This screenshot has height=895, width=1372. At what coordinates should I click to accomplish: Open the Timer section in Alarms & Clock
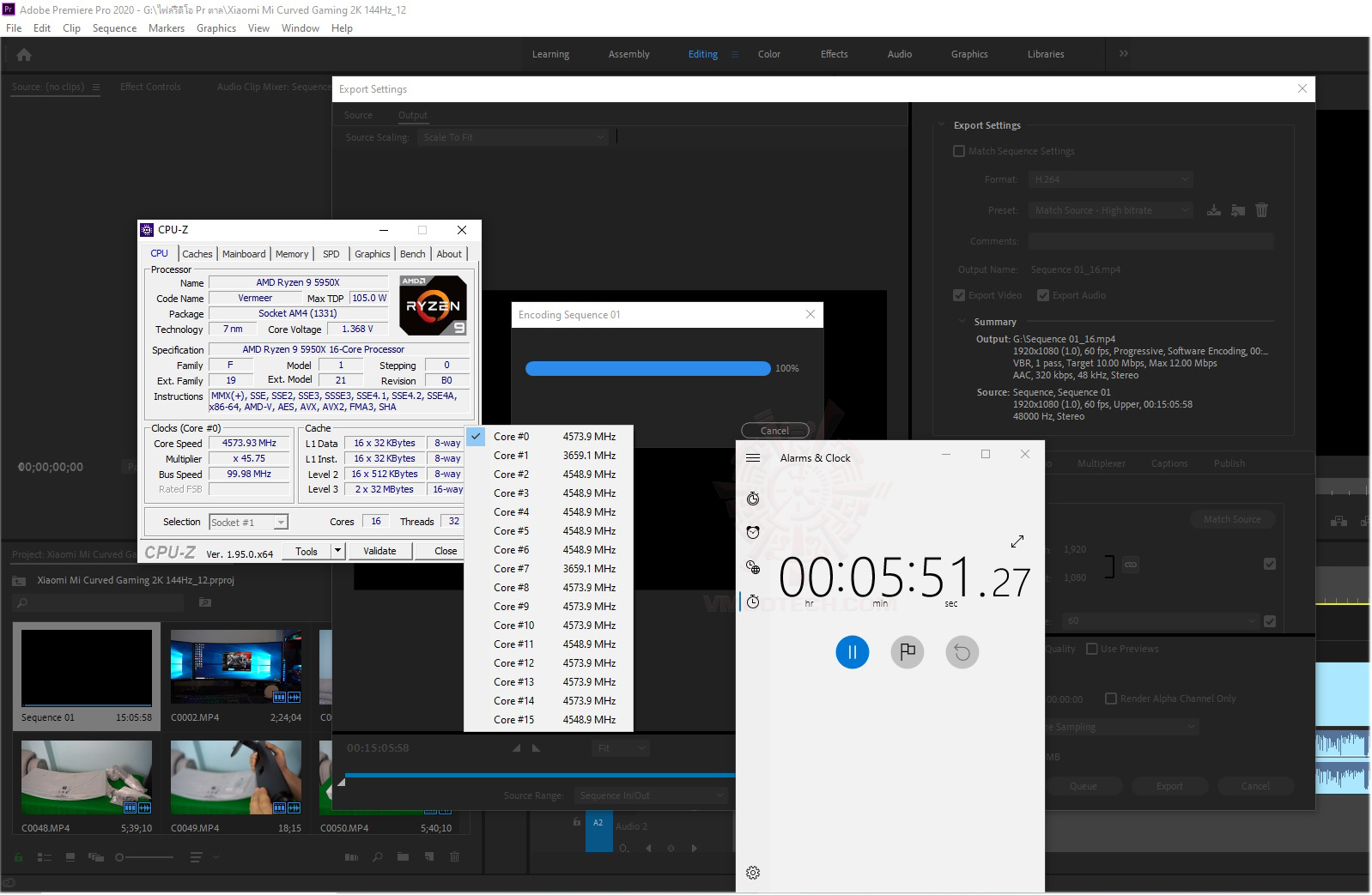pos(753,499)
